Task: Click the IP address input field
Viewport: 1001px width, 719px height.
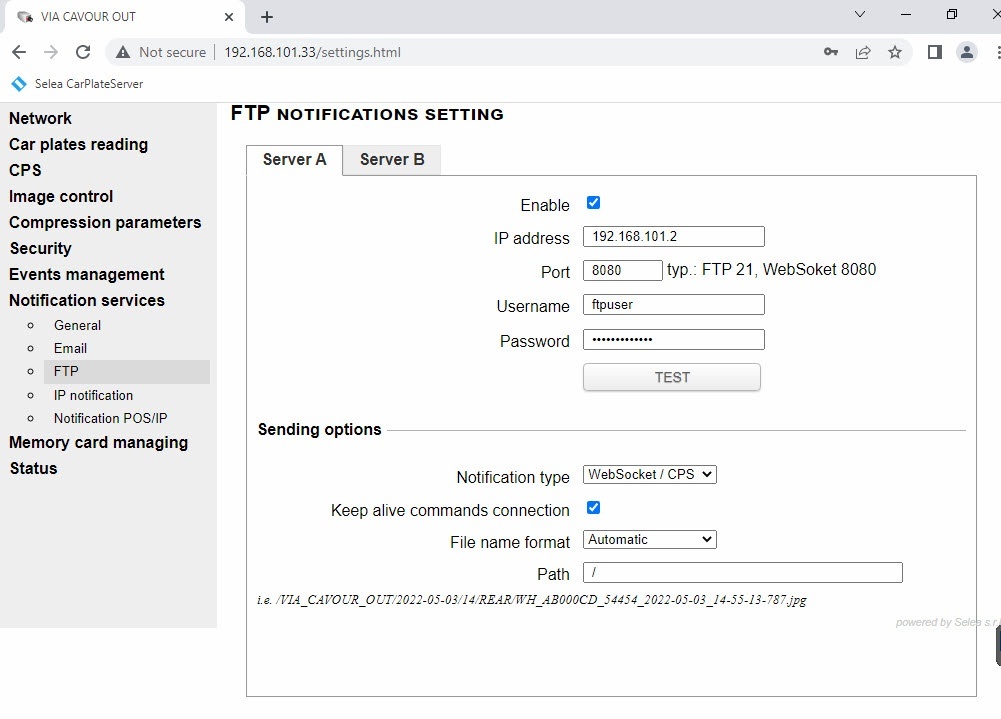Action: 673,237
